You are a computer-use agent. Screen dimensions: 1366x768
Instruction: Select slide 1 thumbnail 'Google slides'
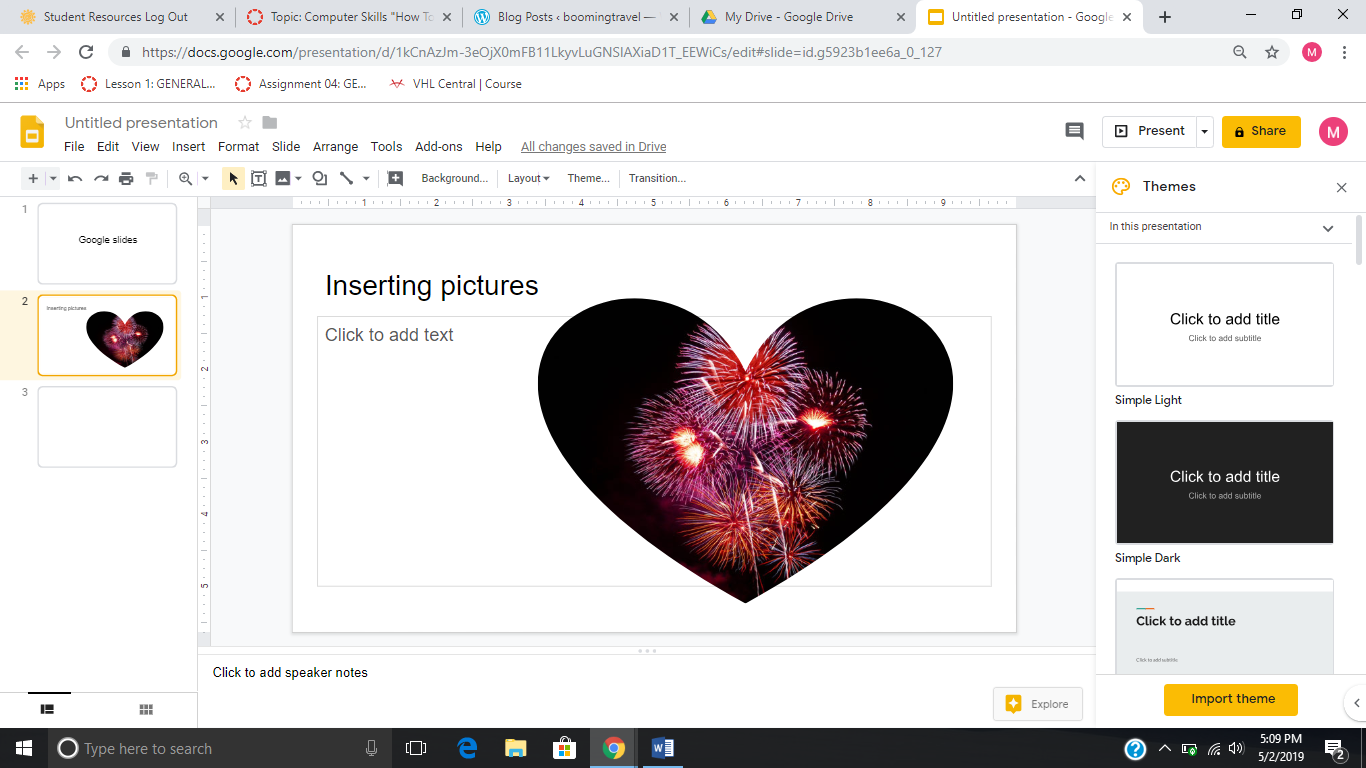107,243
